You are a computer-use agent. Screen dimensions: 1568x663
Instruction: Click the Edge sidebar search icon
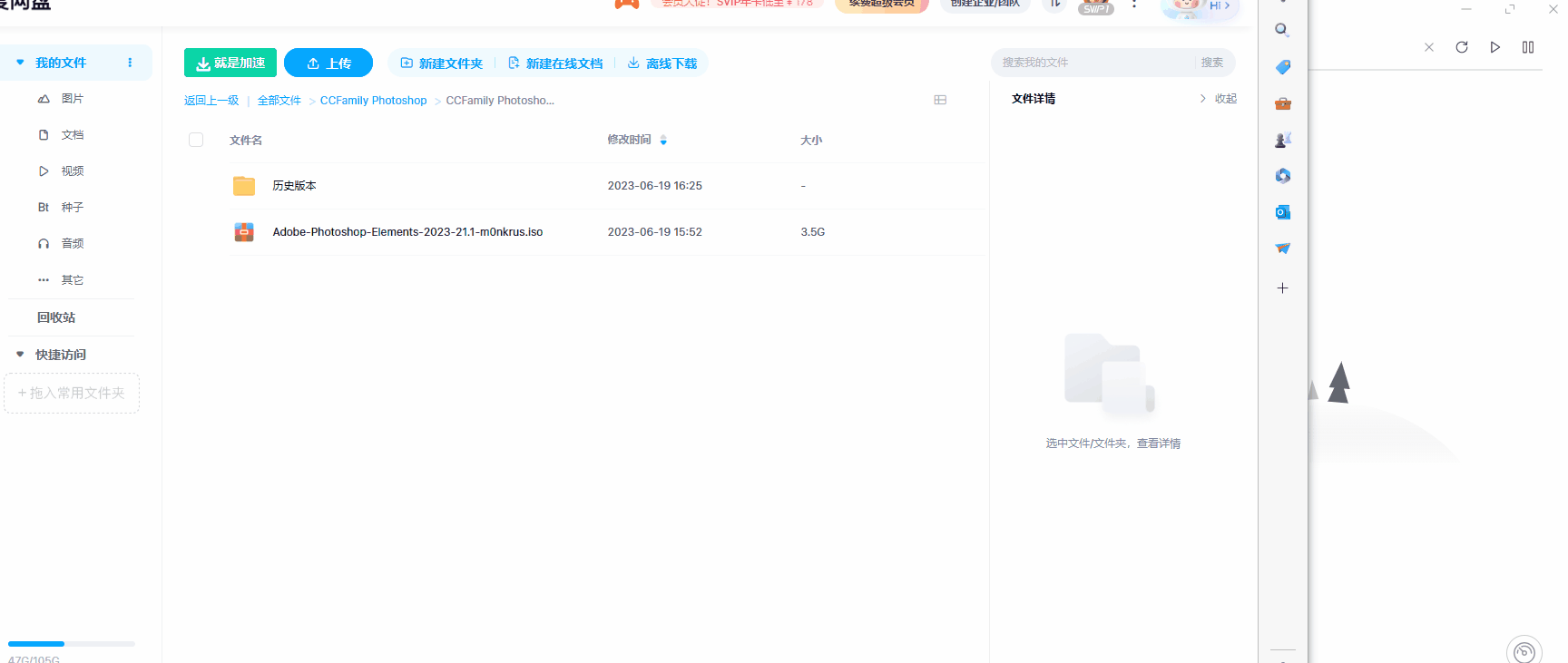[x=1282, y=30]
